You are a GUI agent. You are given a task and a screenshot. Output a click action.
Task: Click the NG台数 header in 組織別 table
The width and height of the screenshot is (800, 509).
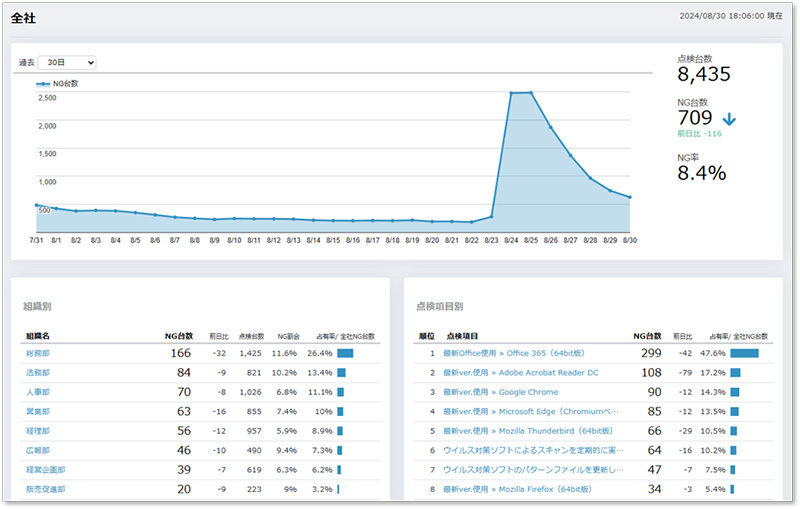179,336
